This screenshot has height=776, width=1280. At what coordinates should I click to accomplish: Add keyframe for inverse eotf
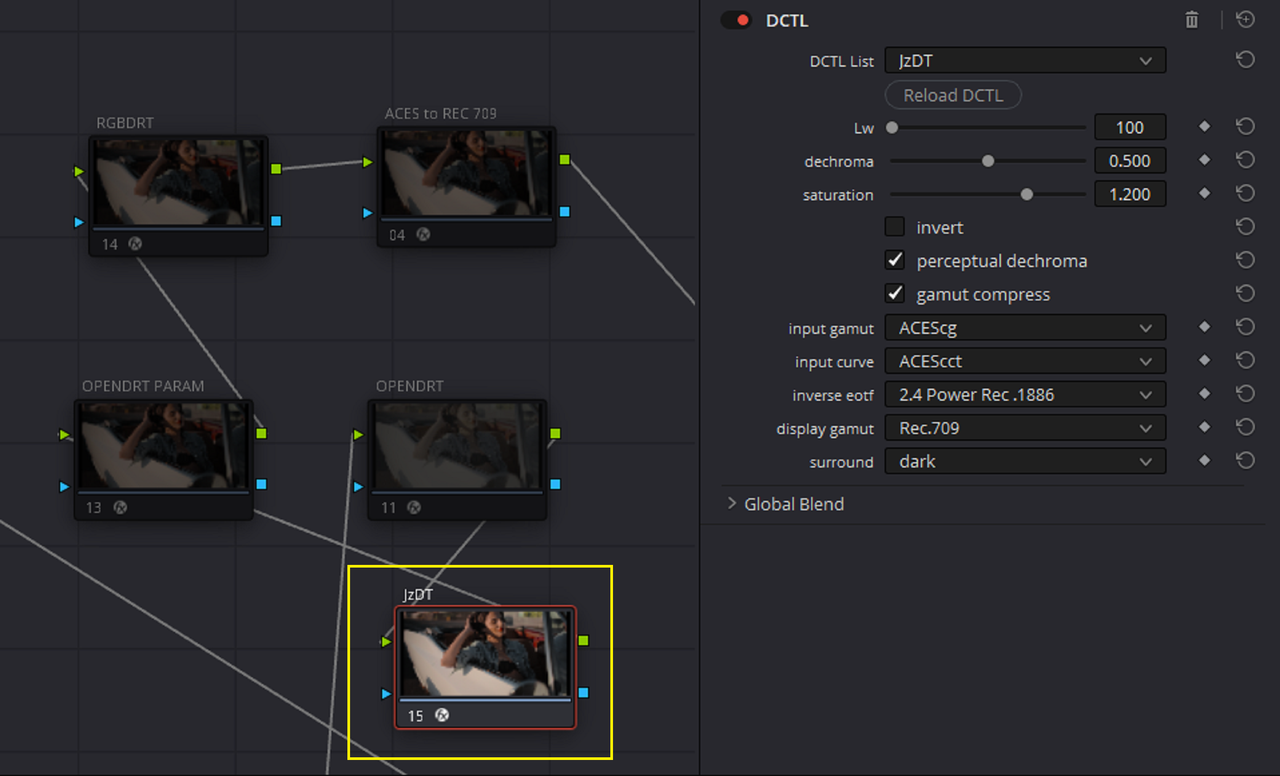1204,394
